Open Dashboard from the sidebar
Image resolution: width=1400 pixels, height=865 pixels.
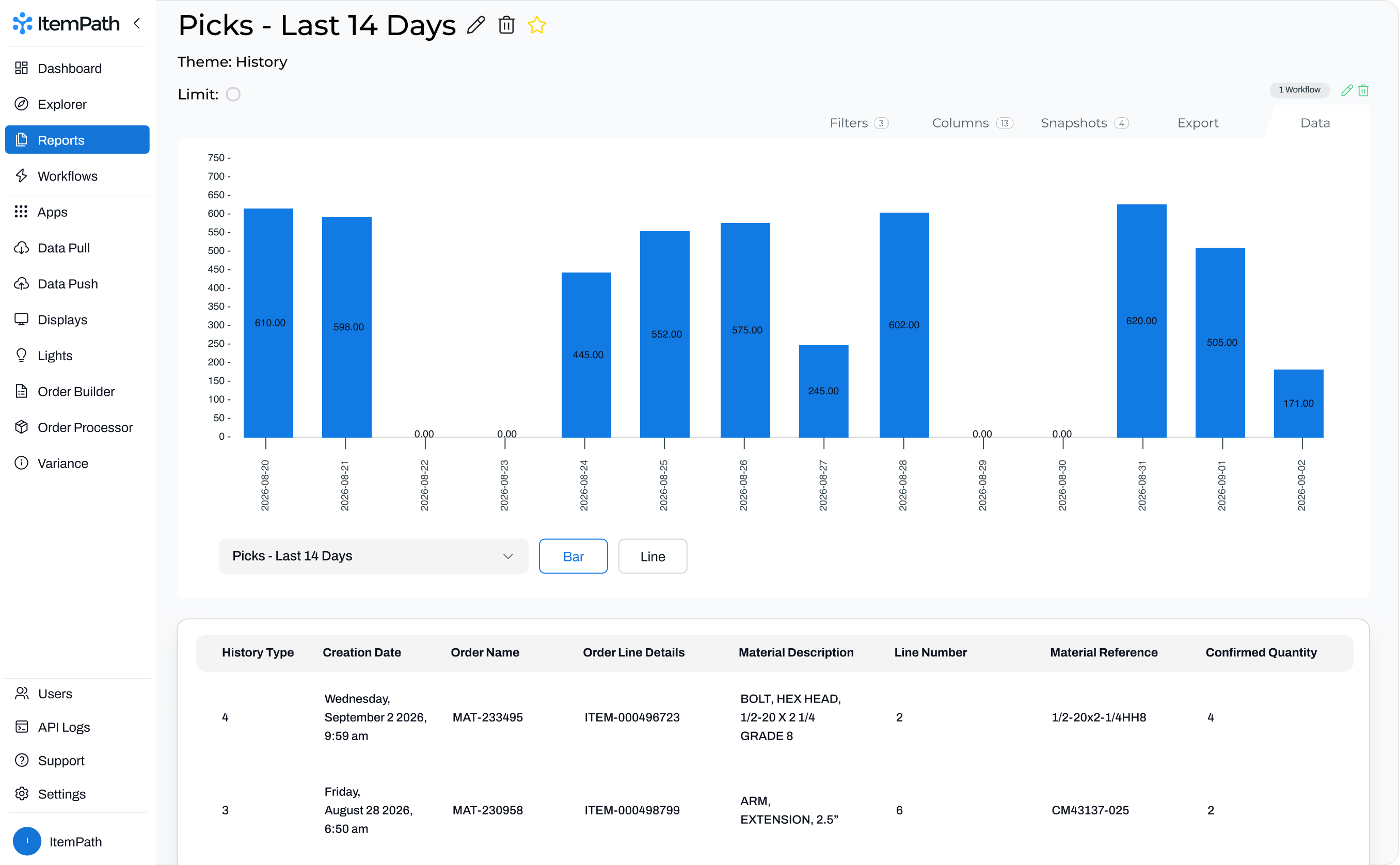77,68
